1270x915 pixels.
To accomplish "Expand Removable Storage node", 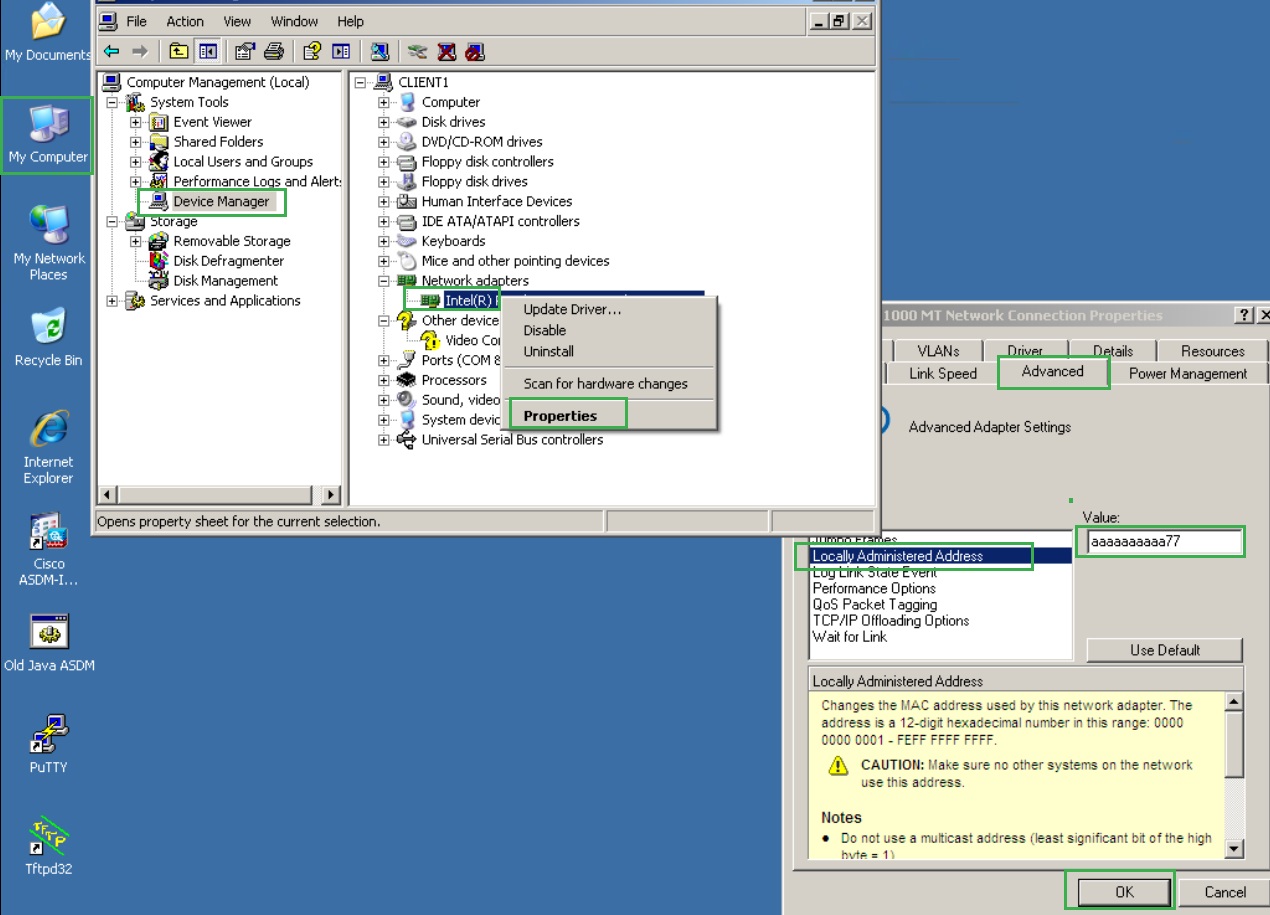I will (x=136, y=241).
